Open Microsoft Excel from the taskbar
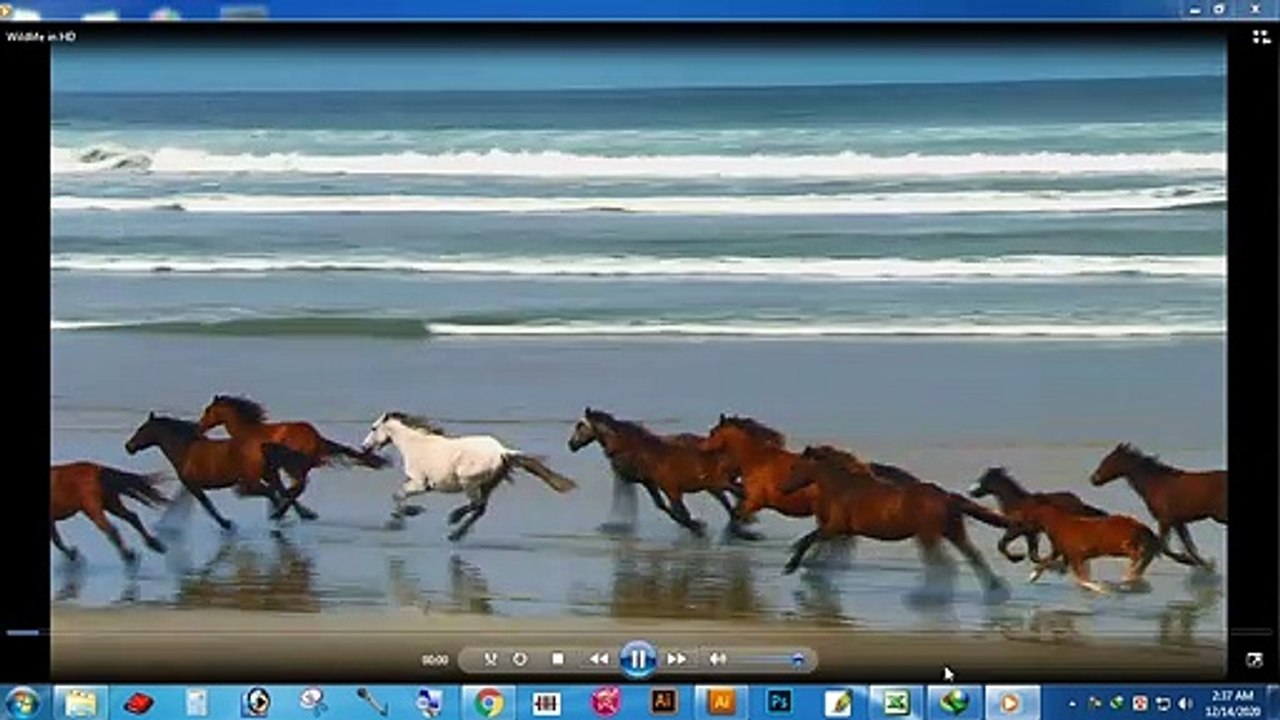 (x=896, y=702)
